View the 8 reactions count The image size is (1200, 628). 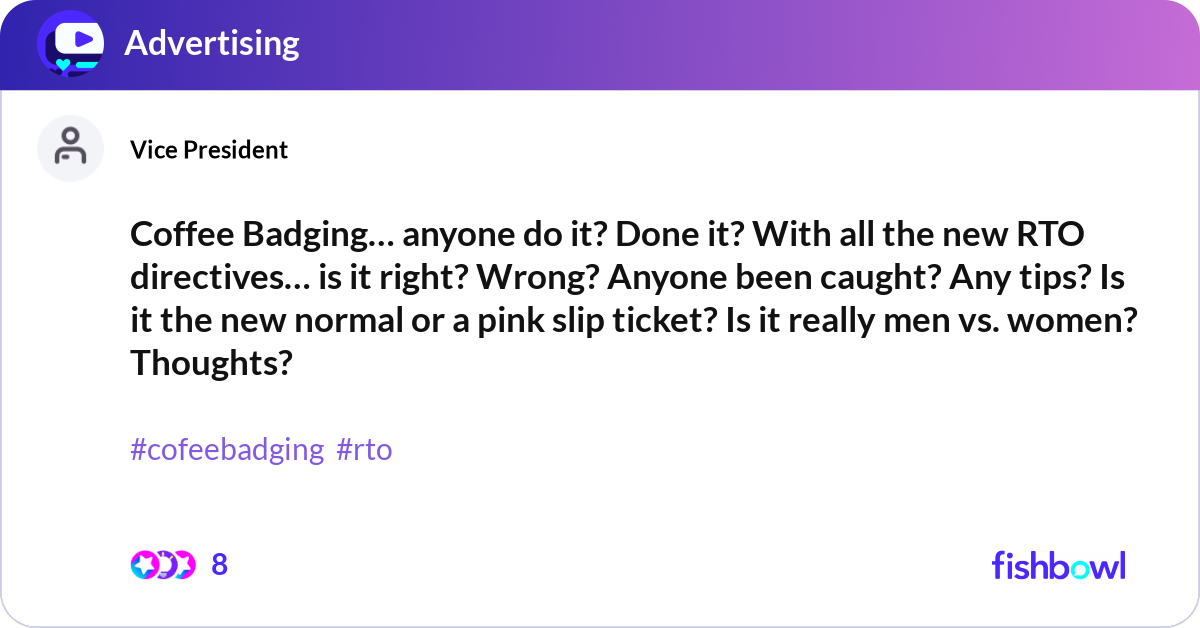[220, 565]
